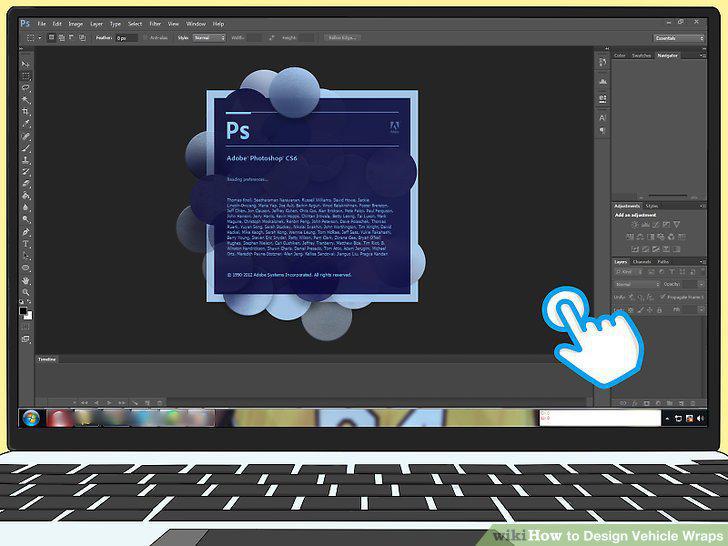
Task: Click the Refine Edge button
Action: [342, 38]
